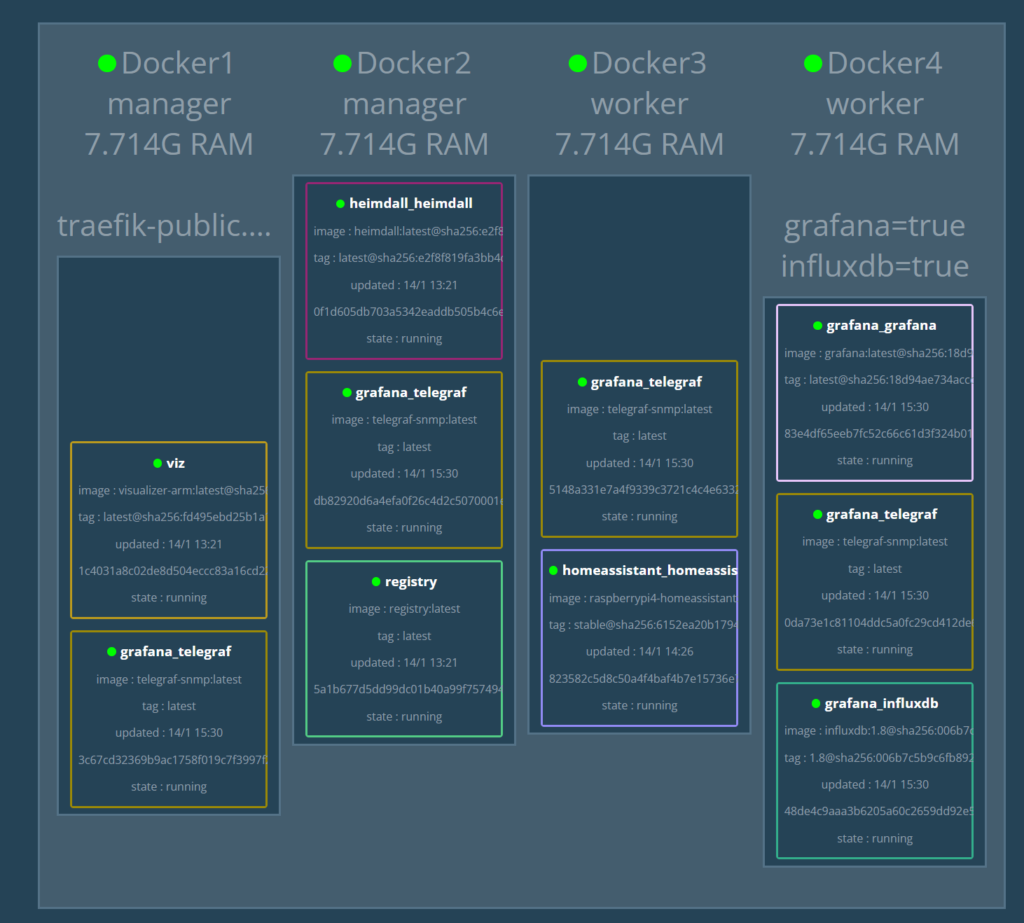Viewport: 1024px width, 923px height.
Task: Click the traefik-public.... node label
Action: [164, 226]
